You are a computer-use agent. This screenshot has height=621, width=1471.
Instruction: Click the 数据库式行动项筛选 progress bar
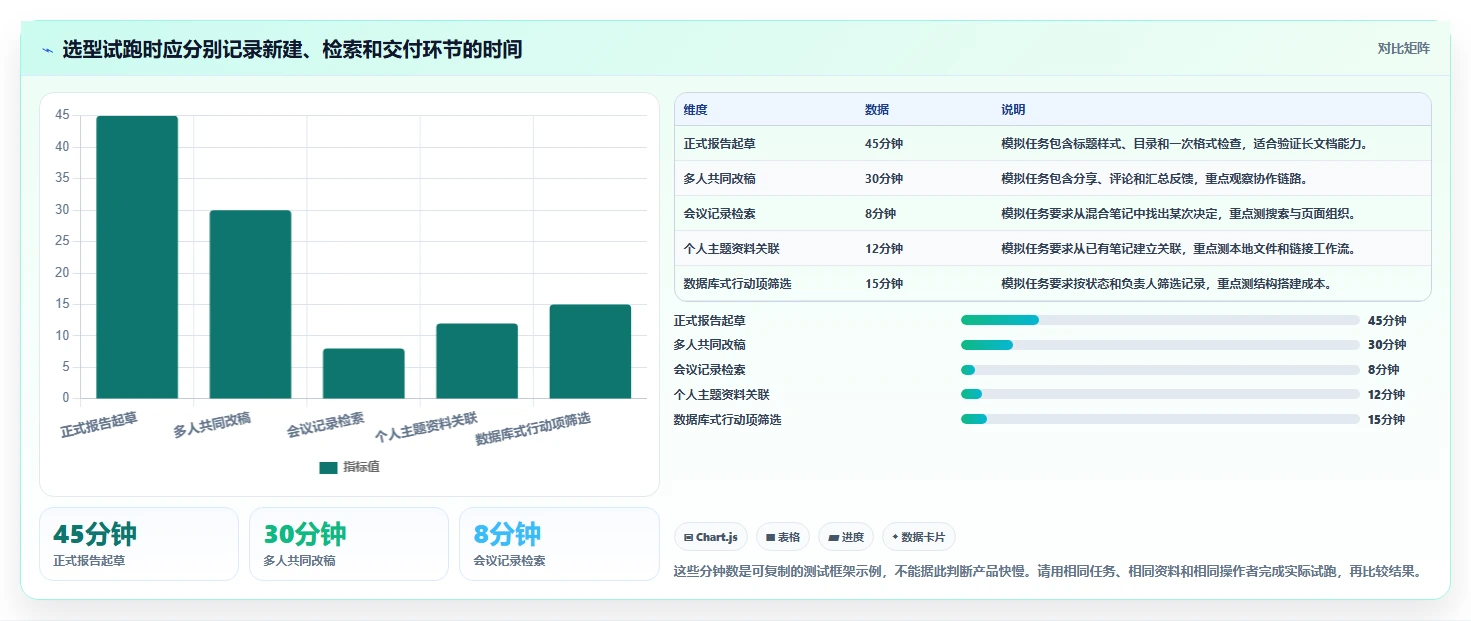(x=1160, y=420)
